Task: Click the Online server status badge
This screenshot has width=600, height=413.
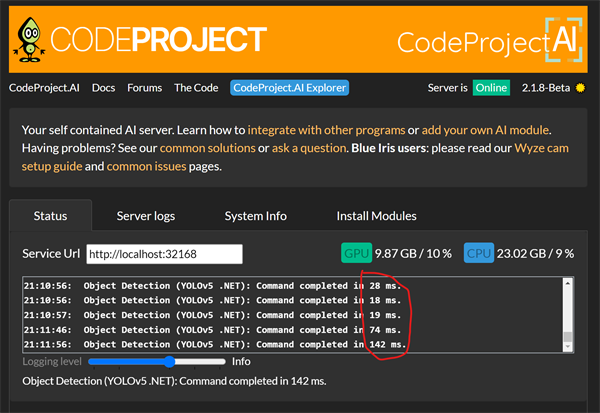Action: click(x=491, y=88)
